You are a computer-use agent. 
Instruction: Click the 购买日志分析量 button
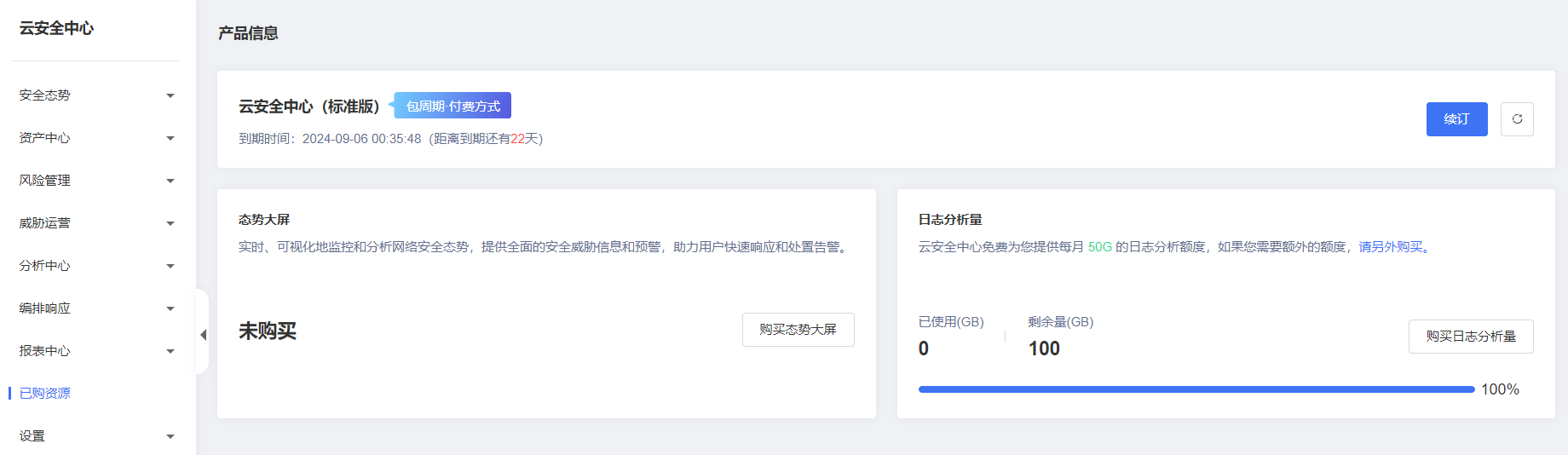[1471, 337]
